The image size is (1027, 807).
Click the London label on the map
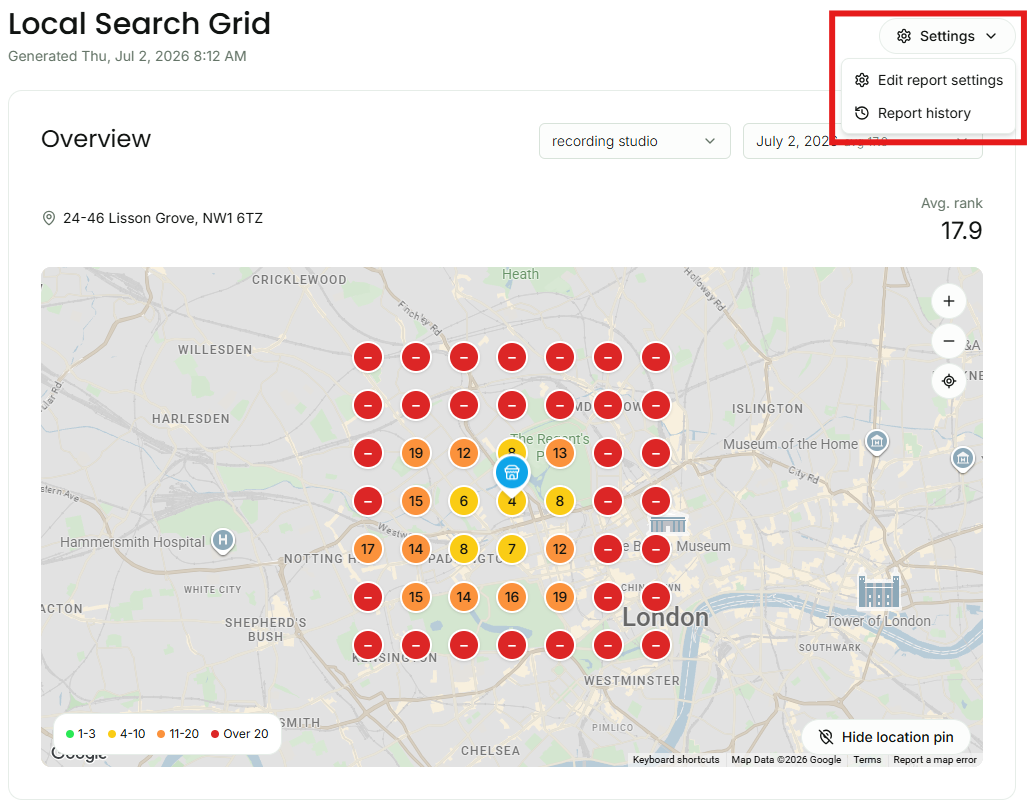point(665,617)
